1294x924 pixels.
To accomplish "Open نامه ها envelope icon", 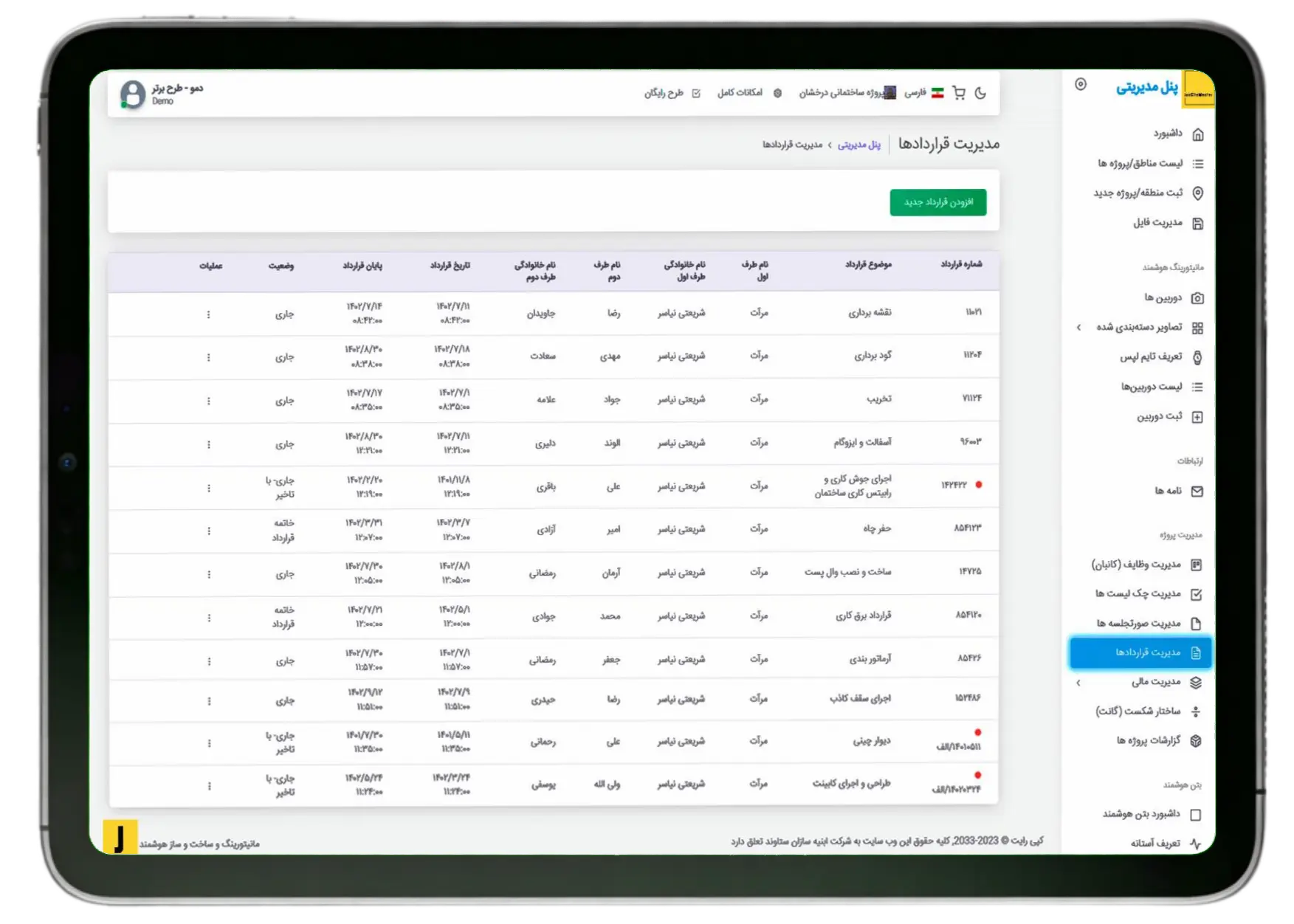I will click(x=1197, y=492).
